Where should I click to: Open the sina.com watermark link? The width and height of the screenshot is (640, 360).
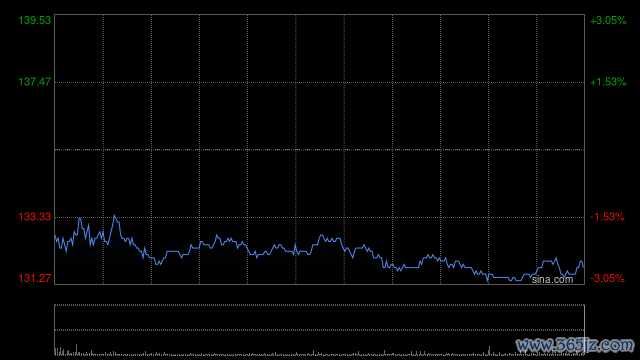click(552, 280)
